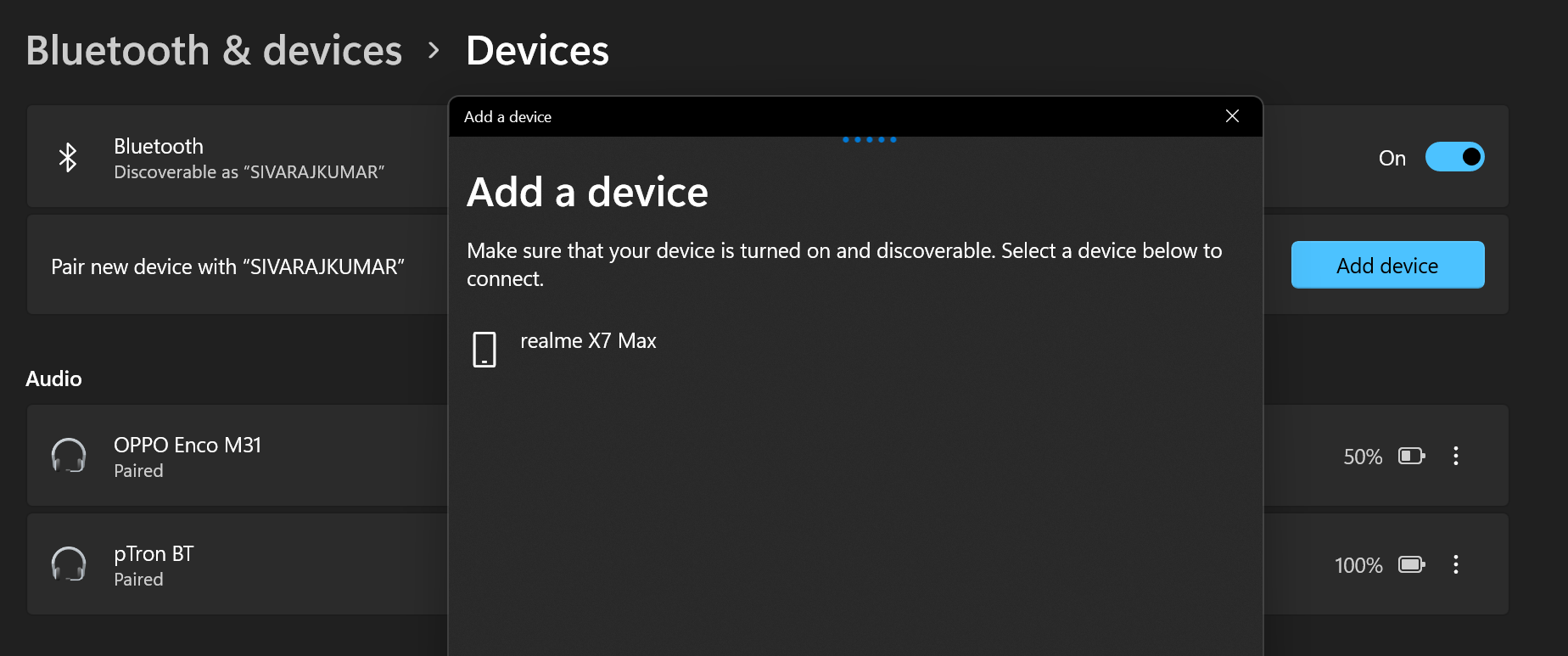The width and height of the screenshot is (1568, 656).
Task: Click the battery icon showing 100% charge
Action: point(1411,564)
